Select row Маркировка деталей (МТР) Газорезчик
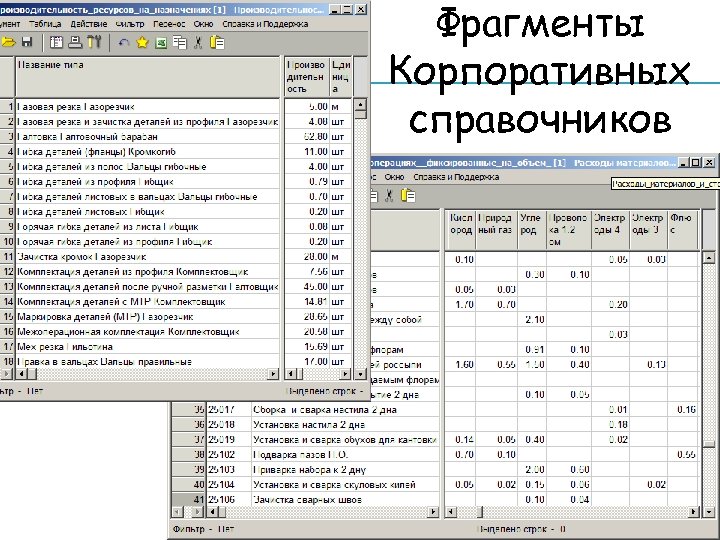The height and width of the screenshot is (540, 720). (x=147, y=317)
